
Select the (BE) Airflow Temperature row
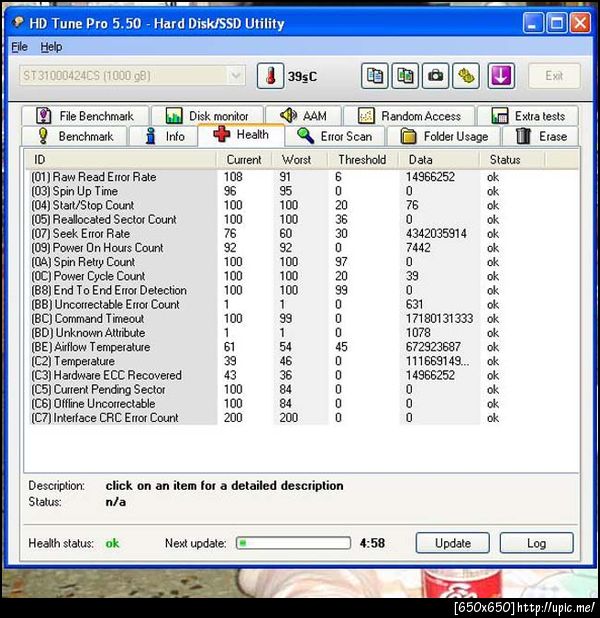pyautogui.click(x=302, y=347)
